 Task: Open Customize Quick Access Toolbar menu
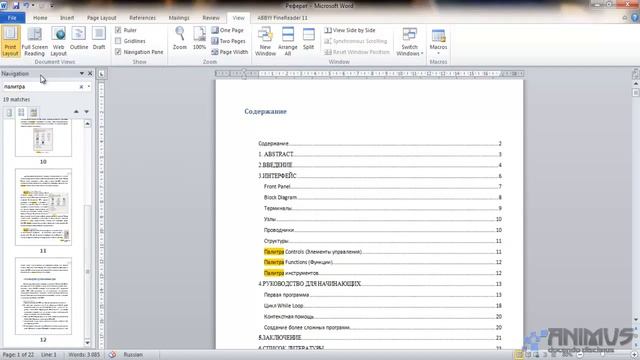pyautogui.click(x=52, y=6)
